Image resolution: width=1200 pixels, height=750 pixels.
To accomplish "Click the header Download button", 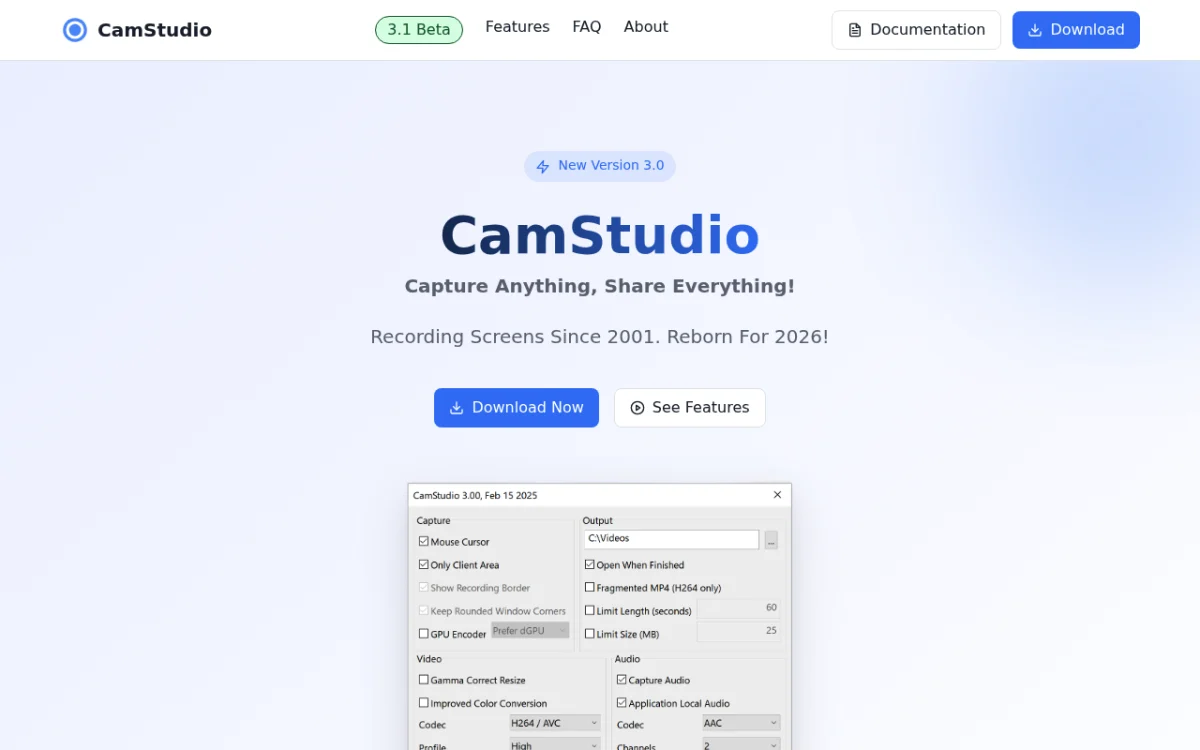I will point(1076,30).
